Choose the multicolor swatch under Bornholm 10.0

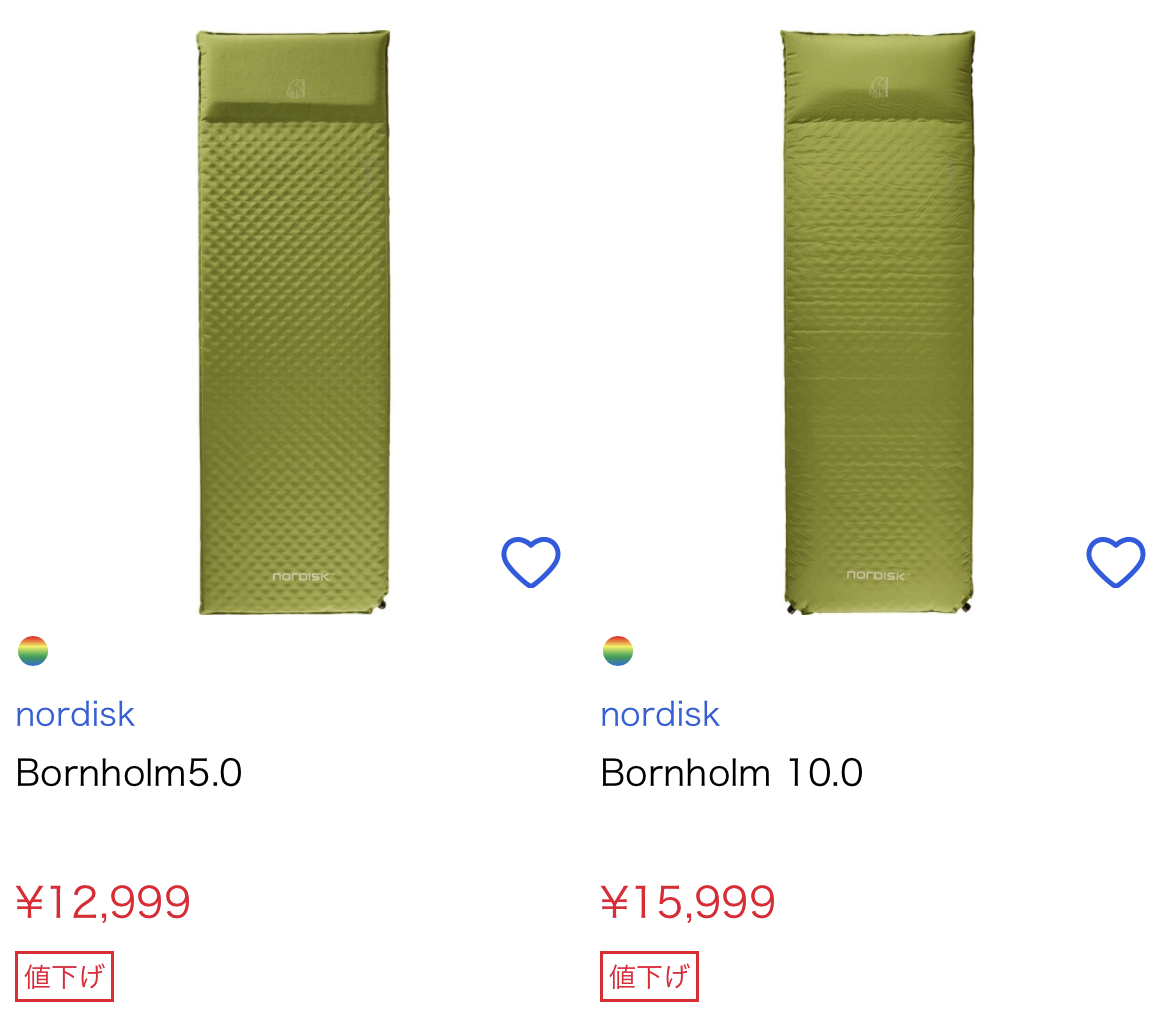[x=618, y=651]
